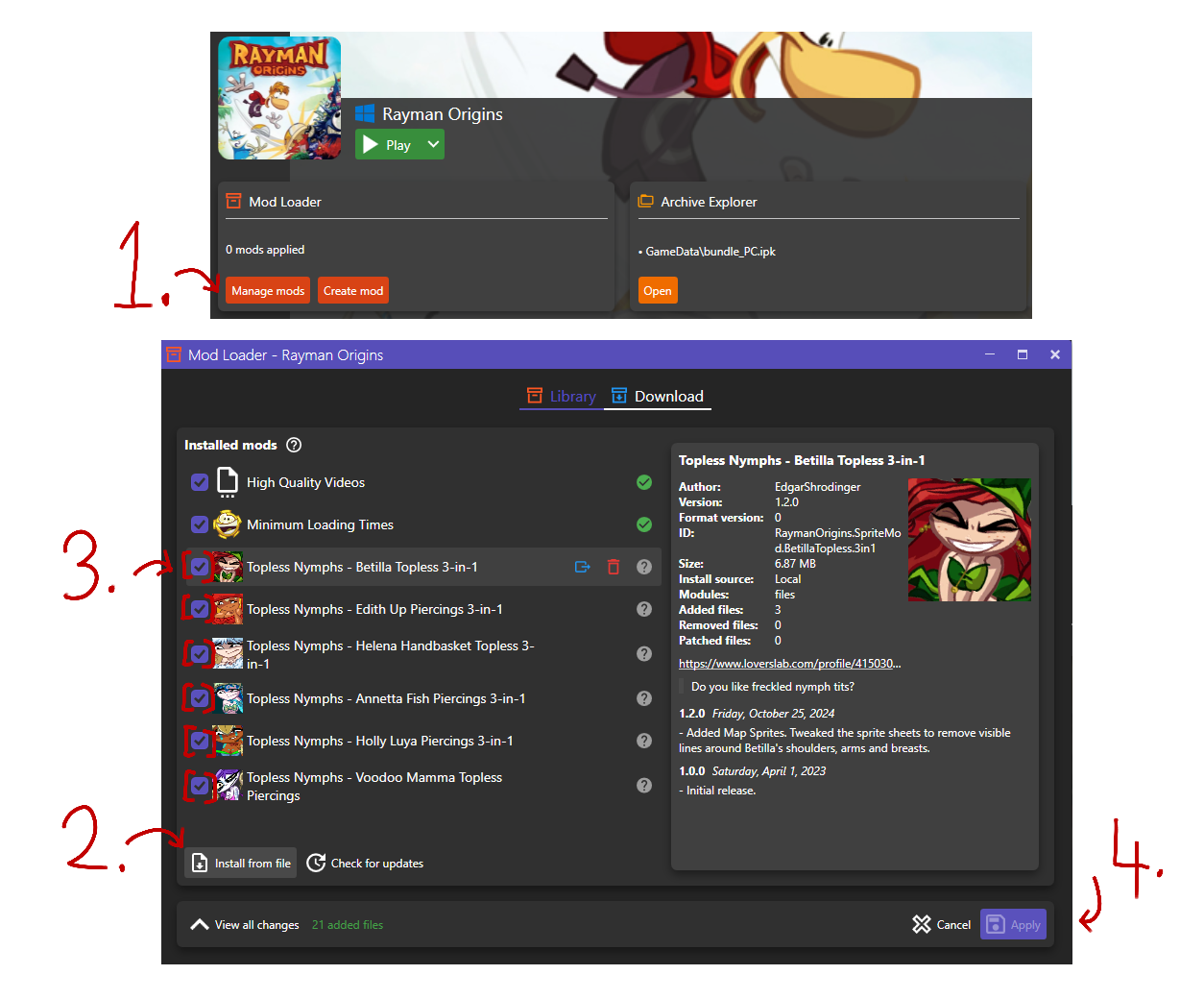Viewport: 1204px width, 999px height.
Task: Open the Archive Explorer bundle
Action: [658, 291]
